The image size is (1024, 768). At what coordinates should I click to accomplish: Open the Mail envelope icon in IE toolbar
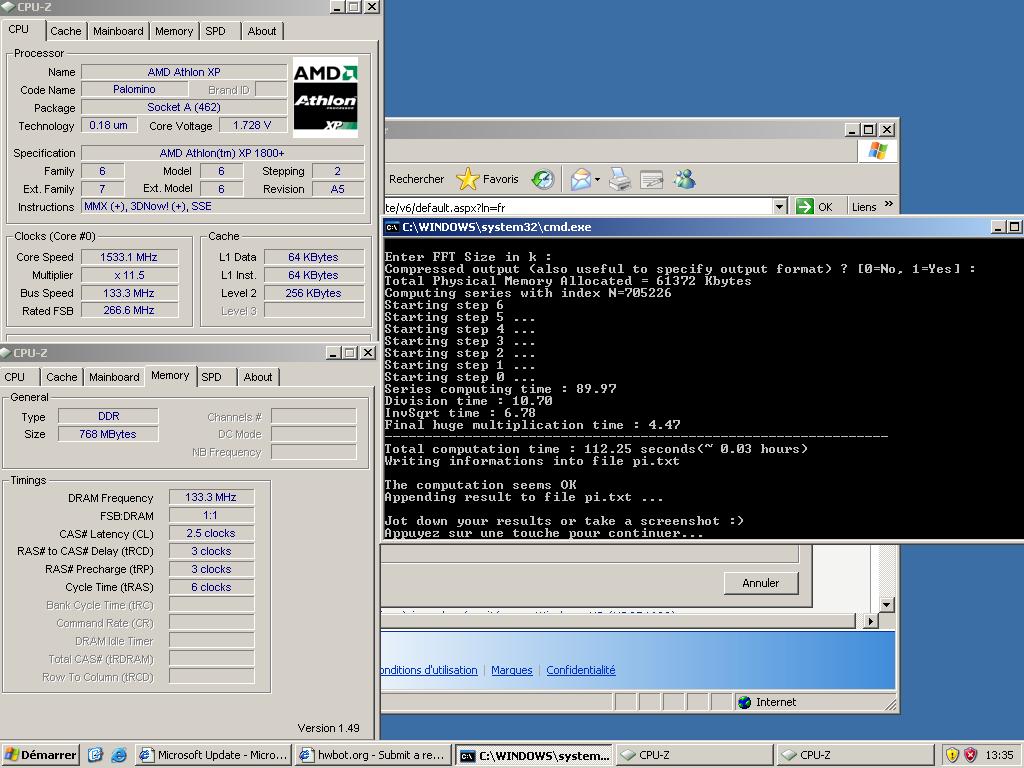pos(580,179)
